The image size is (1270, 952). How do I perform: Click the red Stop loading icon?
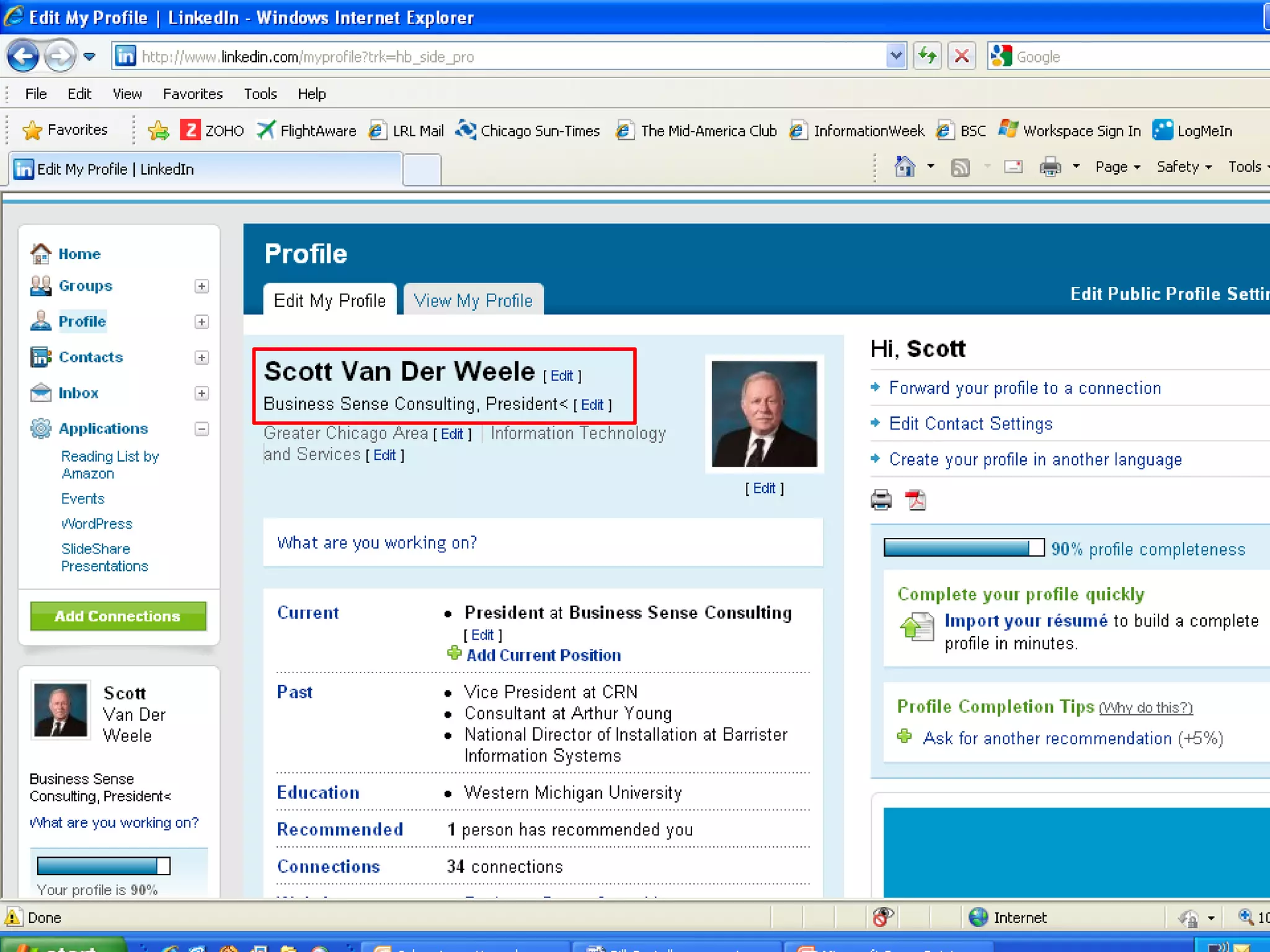962,56
